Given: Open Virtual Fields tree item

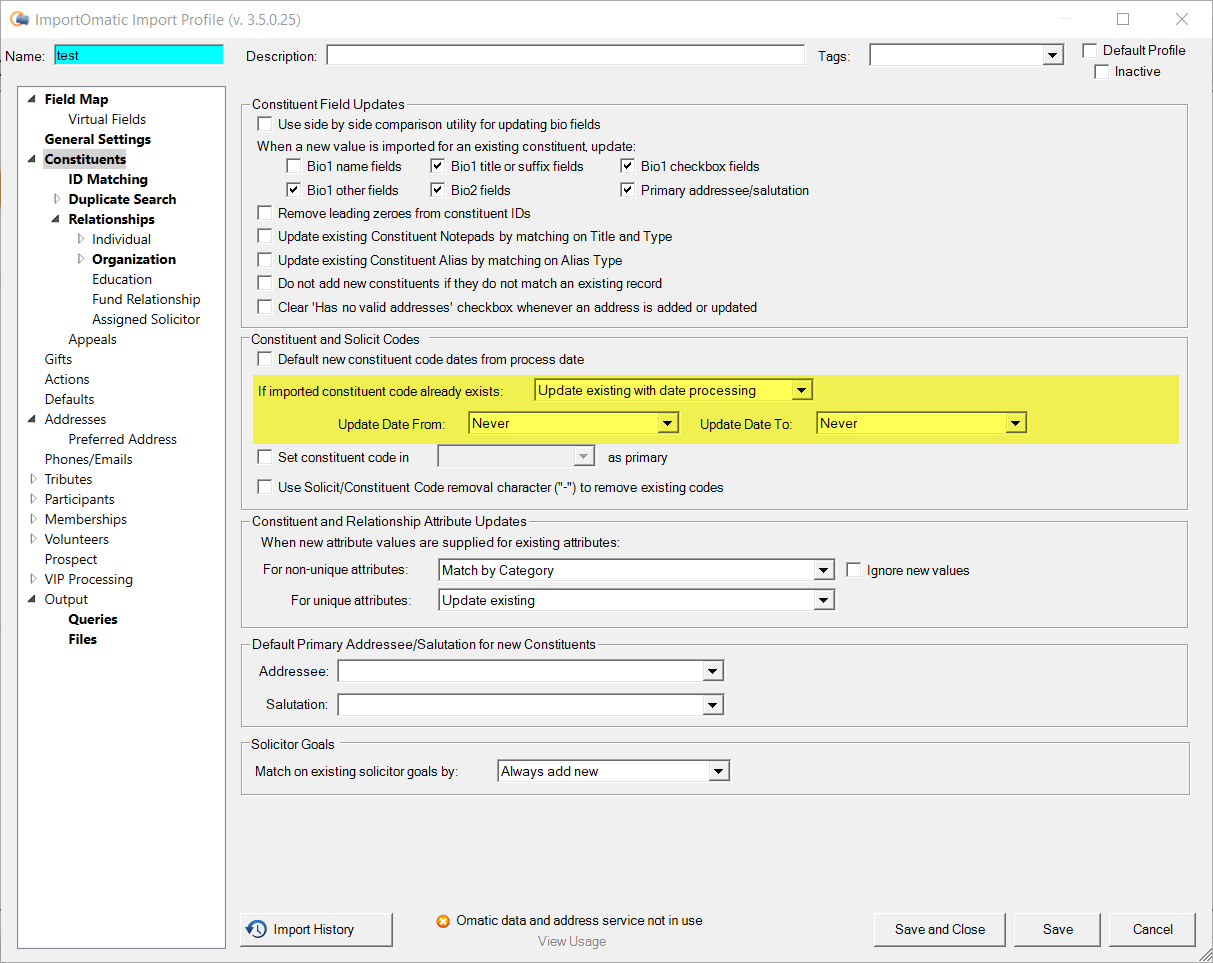Looking at the screenshot, I should click(107, 119).
